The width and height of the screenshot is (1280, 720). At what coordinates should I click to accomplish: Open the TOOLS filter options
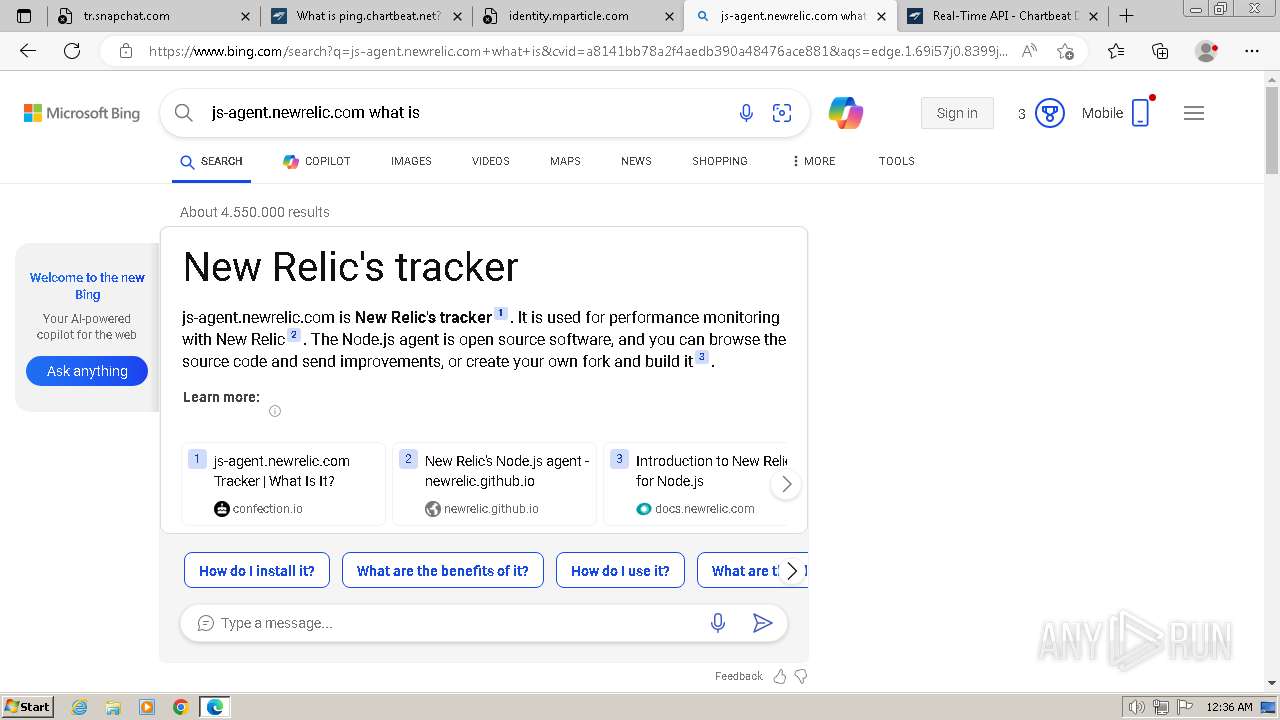pyautogui.click(x=897, y=161)
